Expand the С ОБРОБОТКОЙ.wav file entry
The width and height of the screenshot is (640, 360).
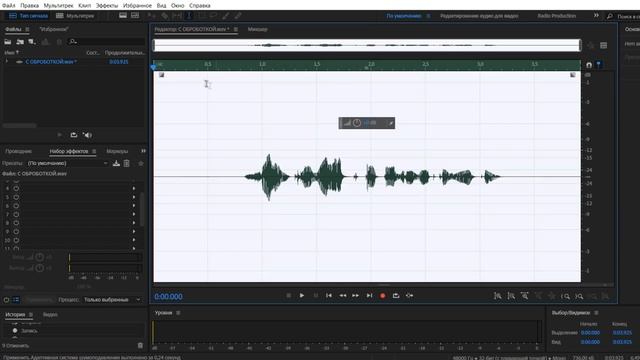pyautogui.click(x=7, y=62)
